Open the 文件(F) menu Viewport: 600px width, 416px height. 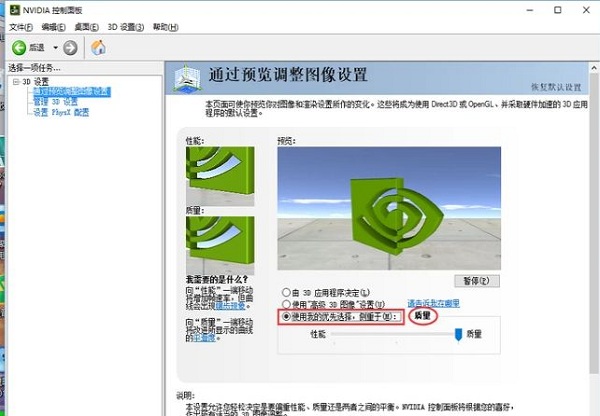pos(21,27)
